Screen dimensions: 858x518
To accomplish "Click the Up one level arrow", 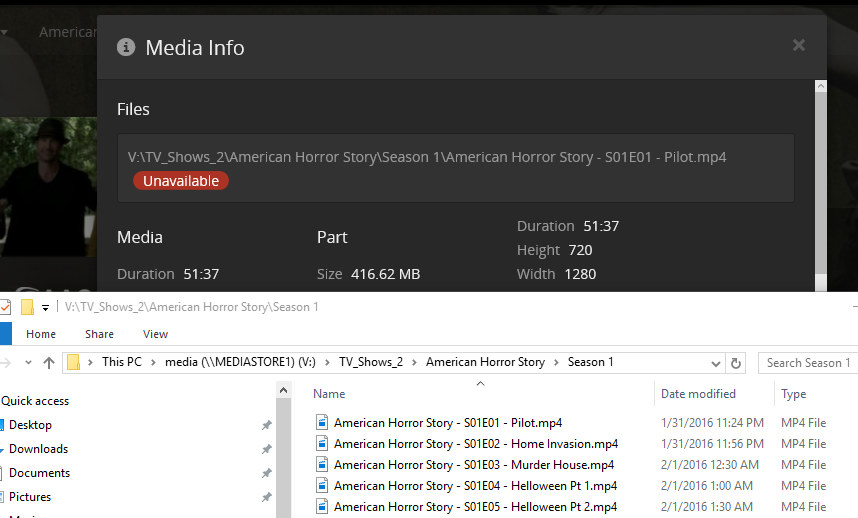I will coord(49,363).
